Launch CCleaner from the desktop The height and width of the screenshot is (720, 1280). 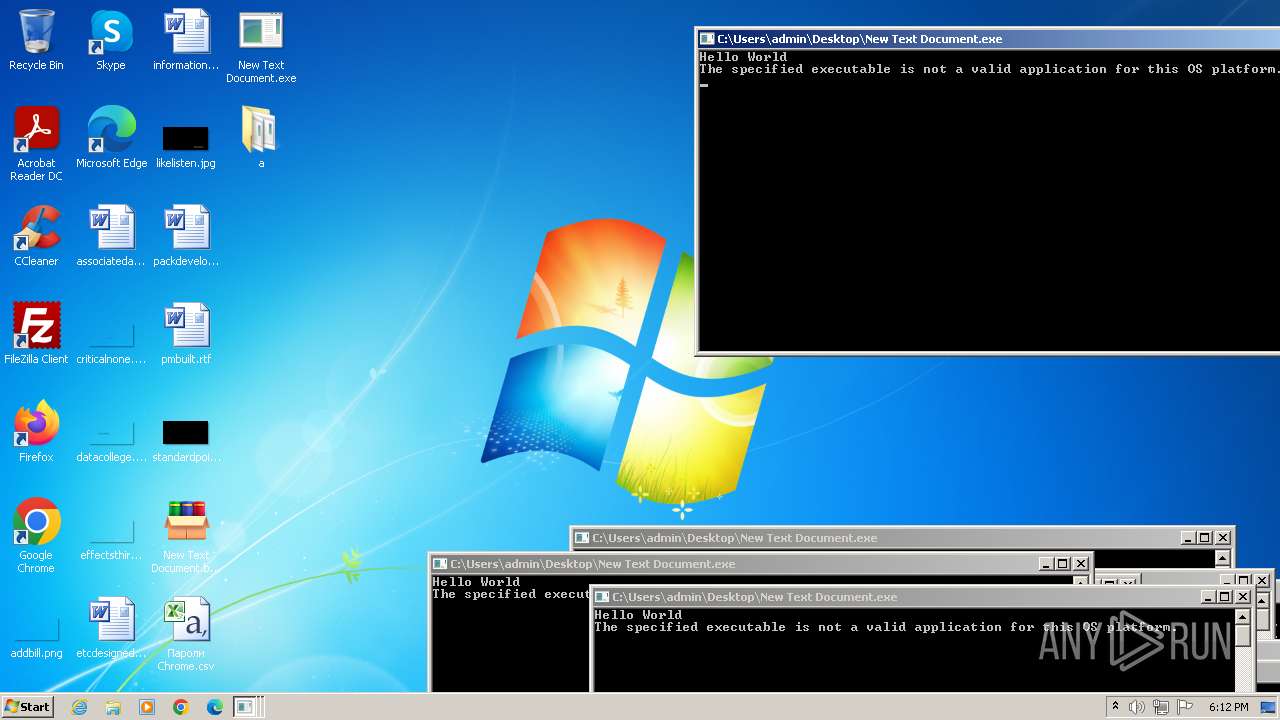(36, 236)
